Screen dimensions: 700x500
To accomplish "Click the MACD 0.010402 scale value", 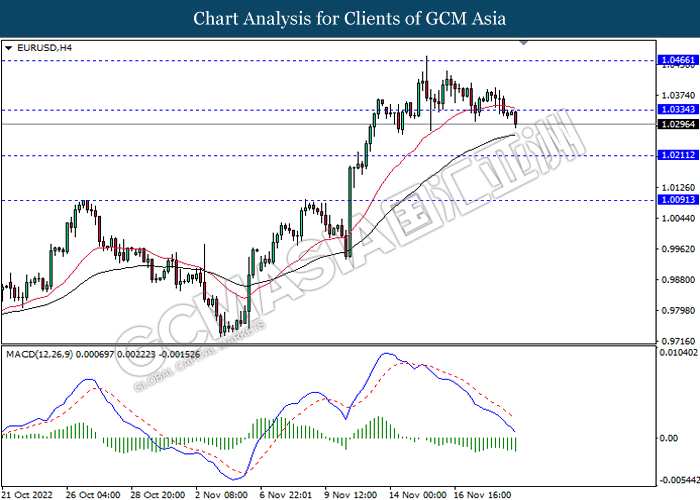I will click(679, 353).
